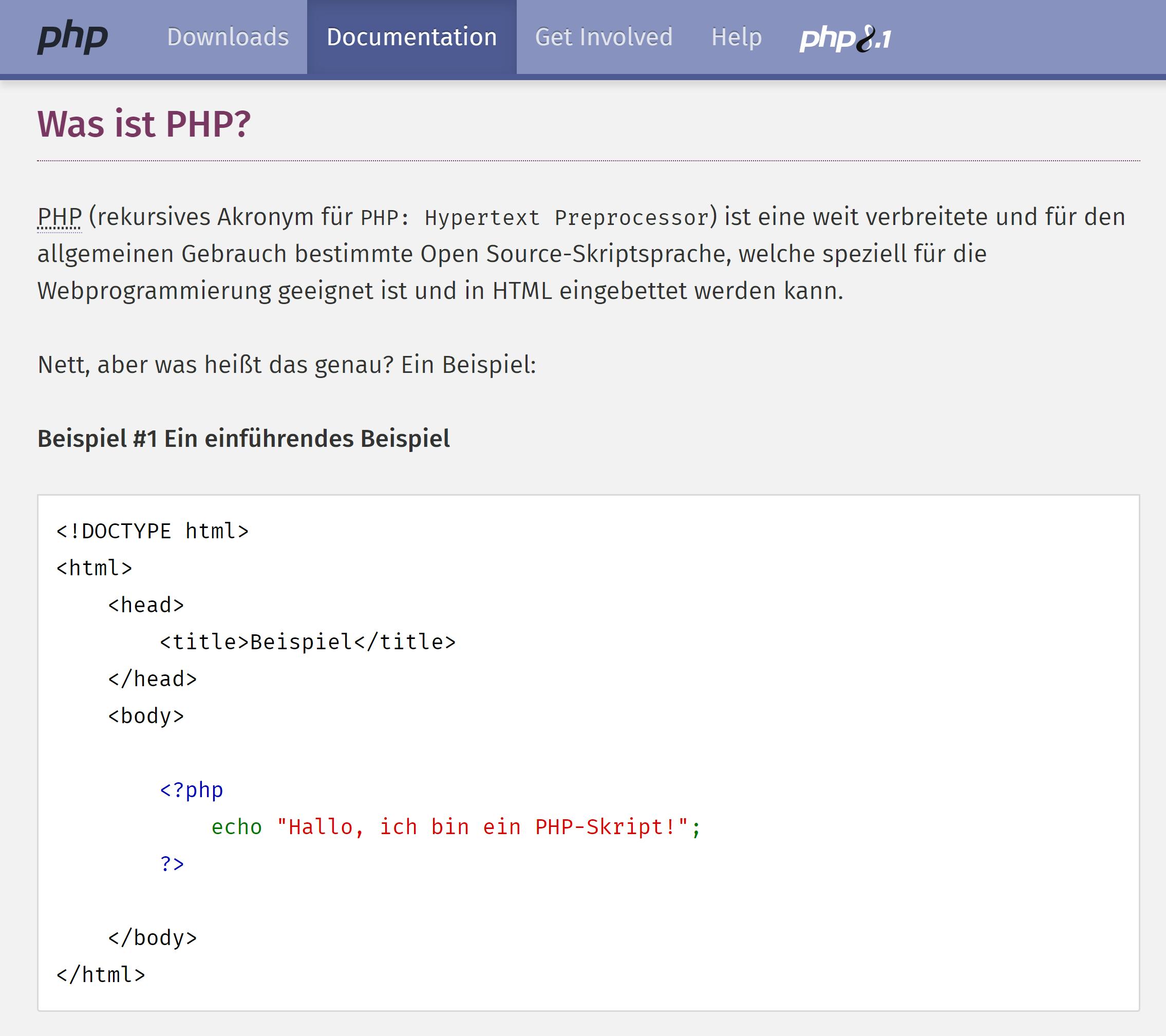Click the 'Was ist PHP?' heading
The height and width of the screenshot is (1036, 1166).
pyautogui.click(x=144, y=123)
